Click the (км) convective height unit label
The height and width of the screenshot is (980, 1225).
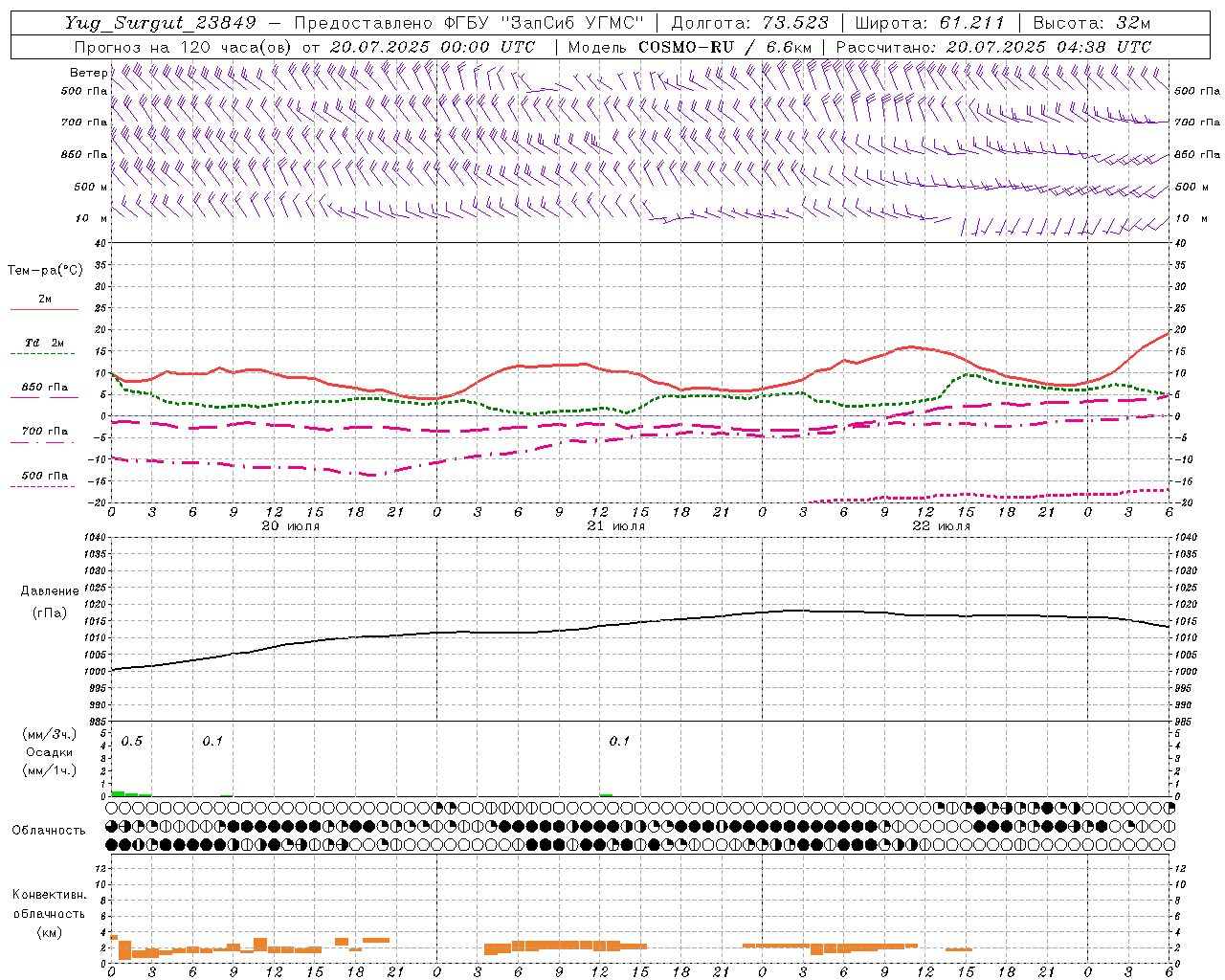50,932
